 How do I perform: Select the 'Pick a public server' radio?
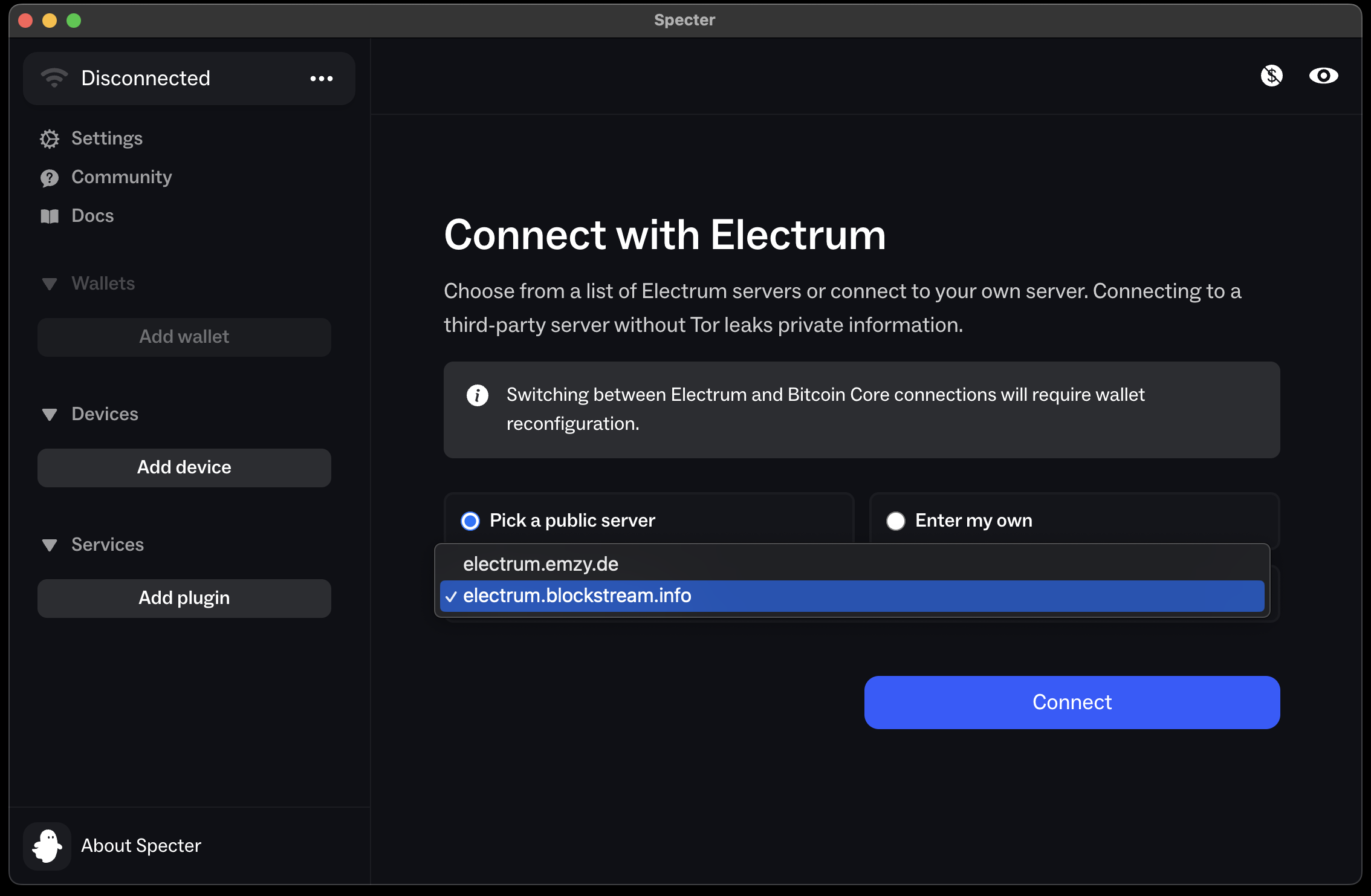tap(470, 521)
